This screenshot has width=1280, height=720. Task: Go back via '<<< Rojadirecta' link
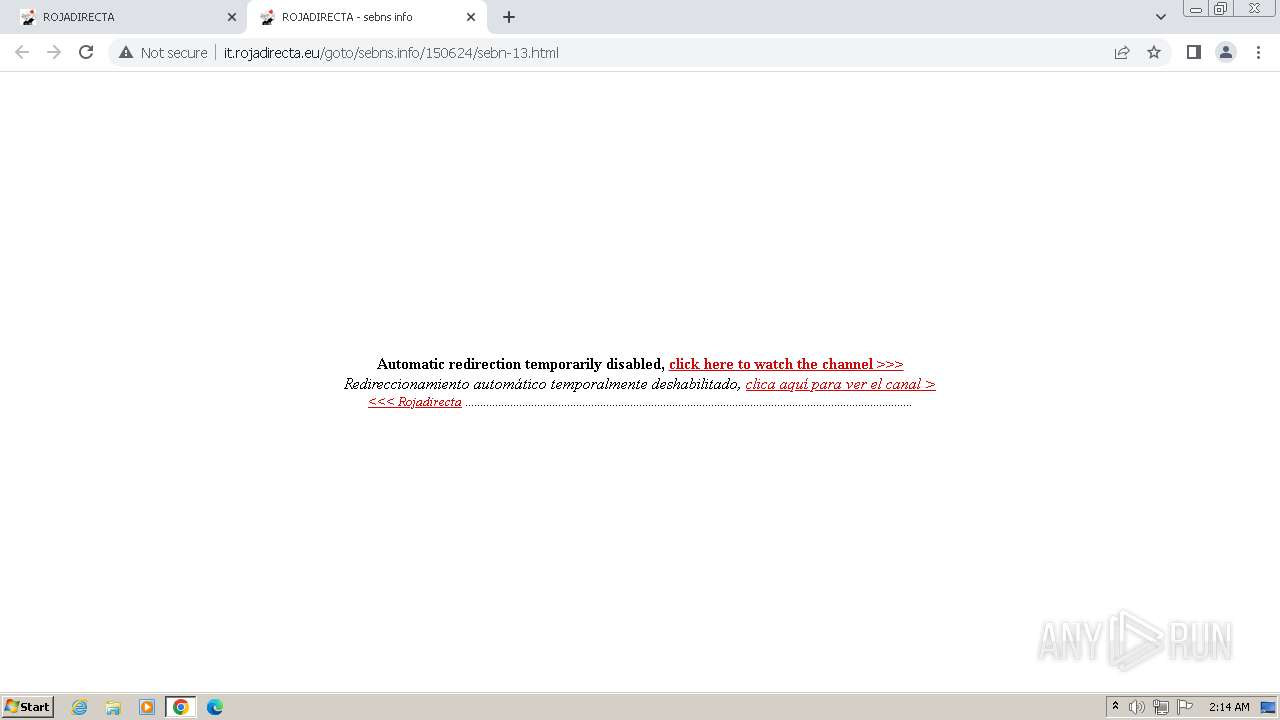pos(415,402)
